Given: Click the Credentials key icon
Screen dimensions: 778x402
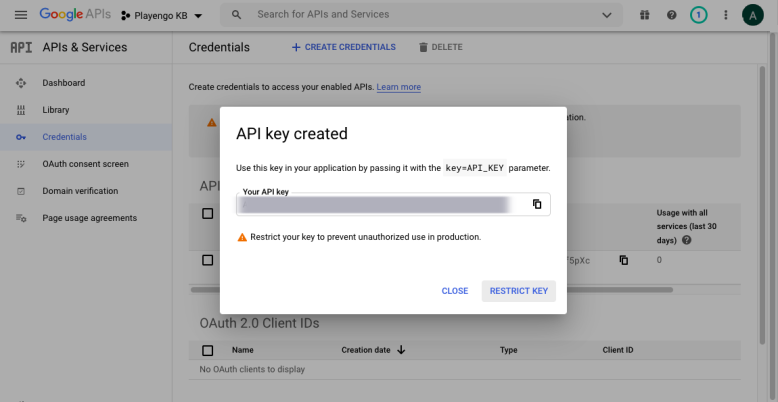Looking at the screenshot, I should pos(21,137).
